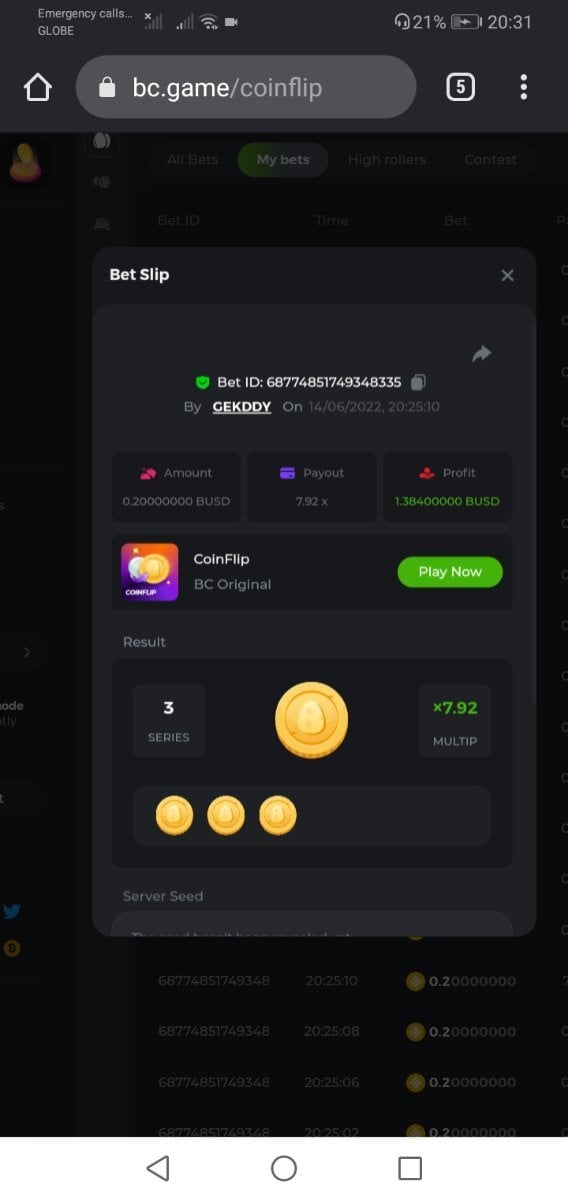Tap the browser home icon

click(x=37, y=88)
